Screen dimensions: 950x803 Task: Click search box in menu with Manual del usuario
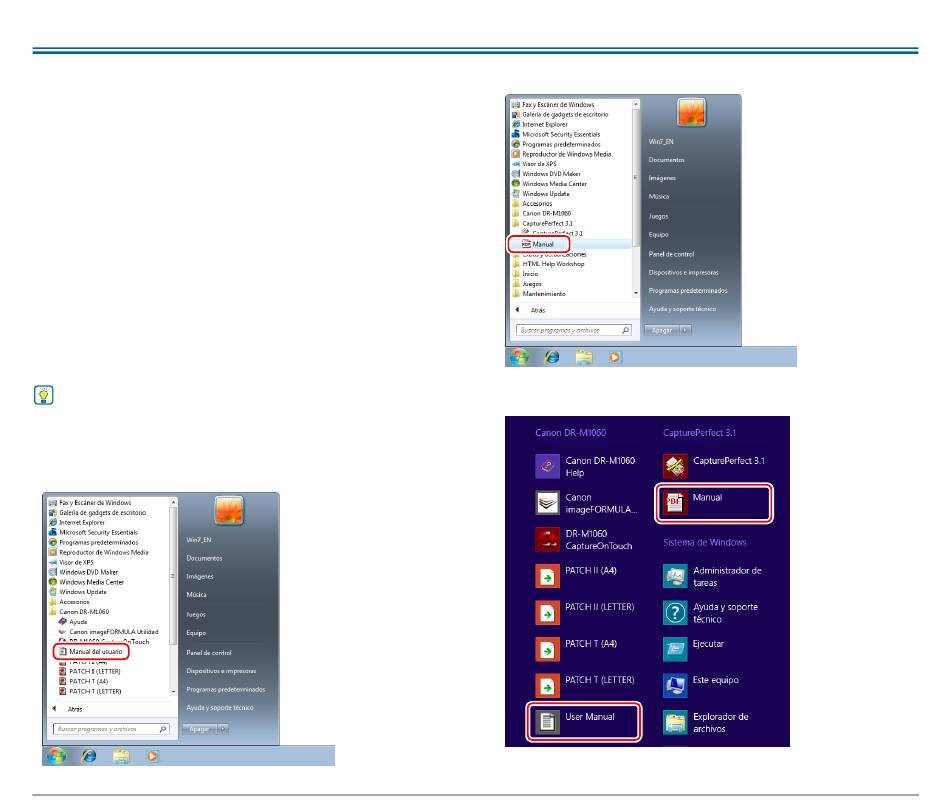(111, 729)
